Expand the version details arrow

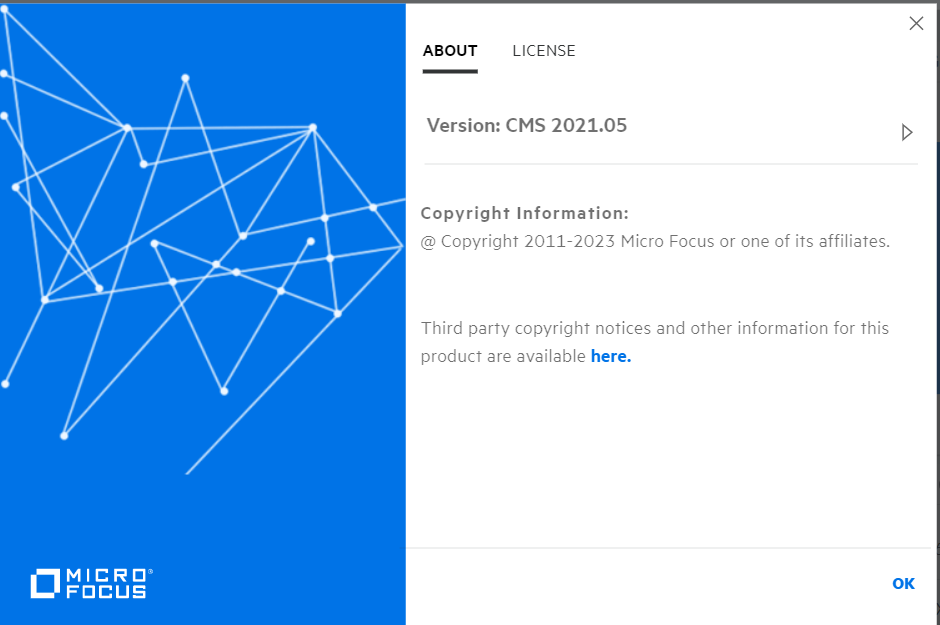(907, 132)
